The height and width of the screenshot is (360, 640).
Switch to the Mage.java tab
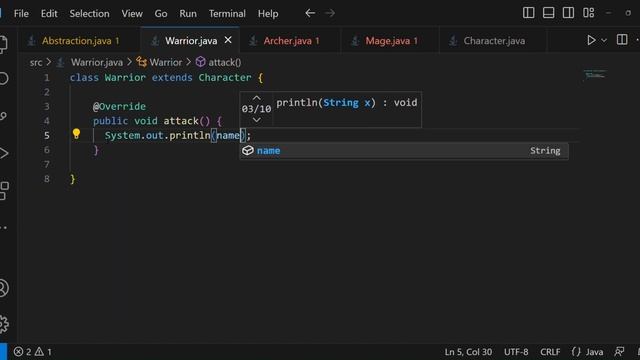pos(391,41)
